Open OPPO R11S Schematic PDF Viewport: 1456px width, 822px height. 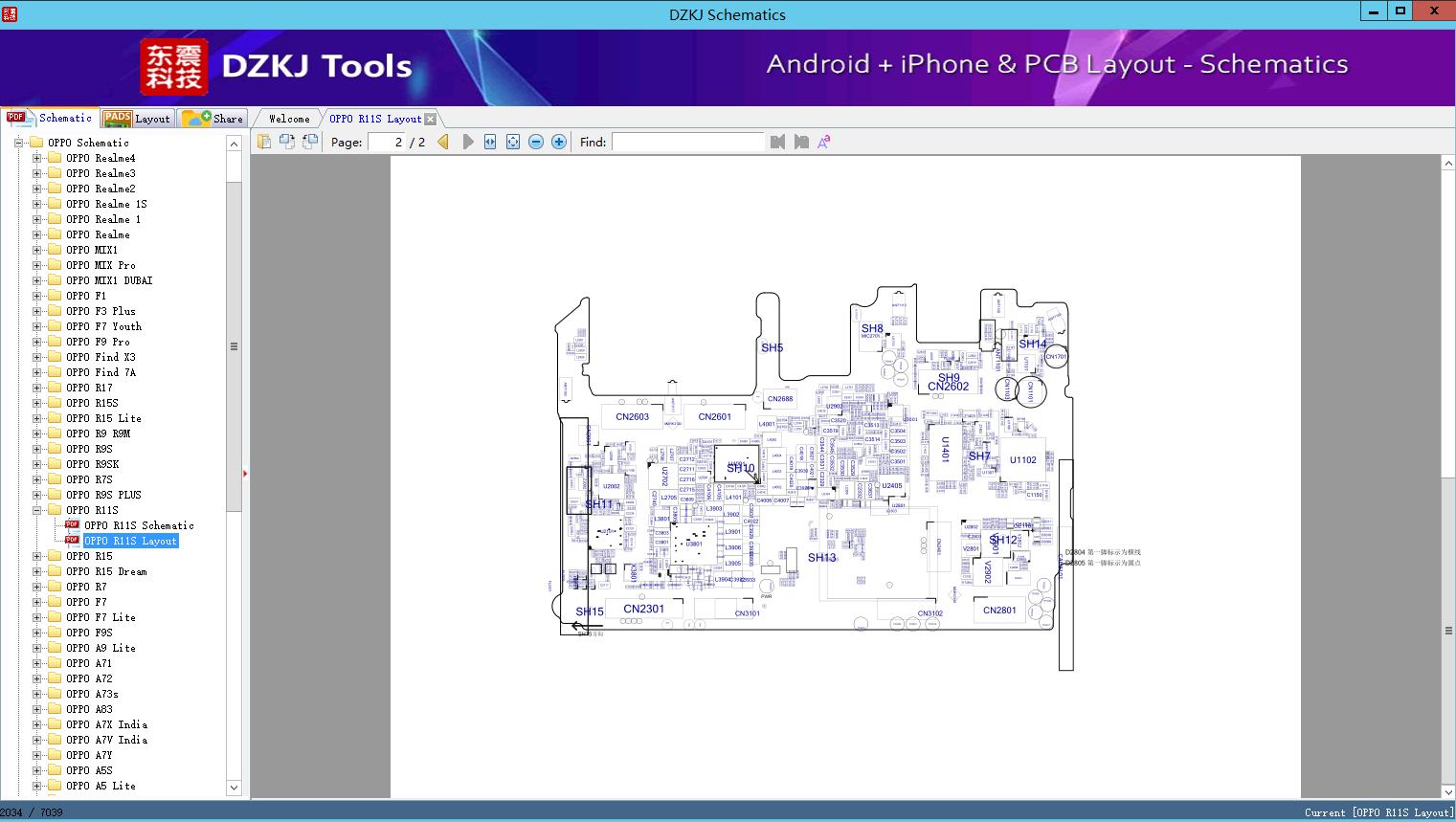pos(139,525)
